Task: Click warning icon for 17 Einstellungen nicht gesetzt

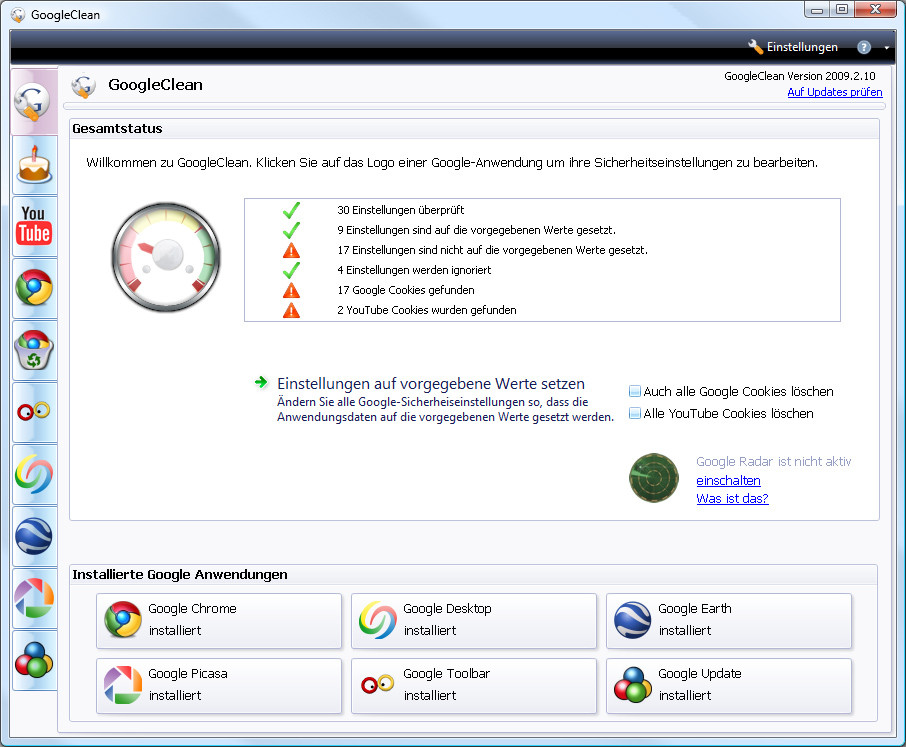Action: pyautogui.click(x=291, y=250)
